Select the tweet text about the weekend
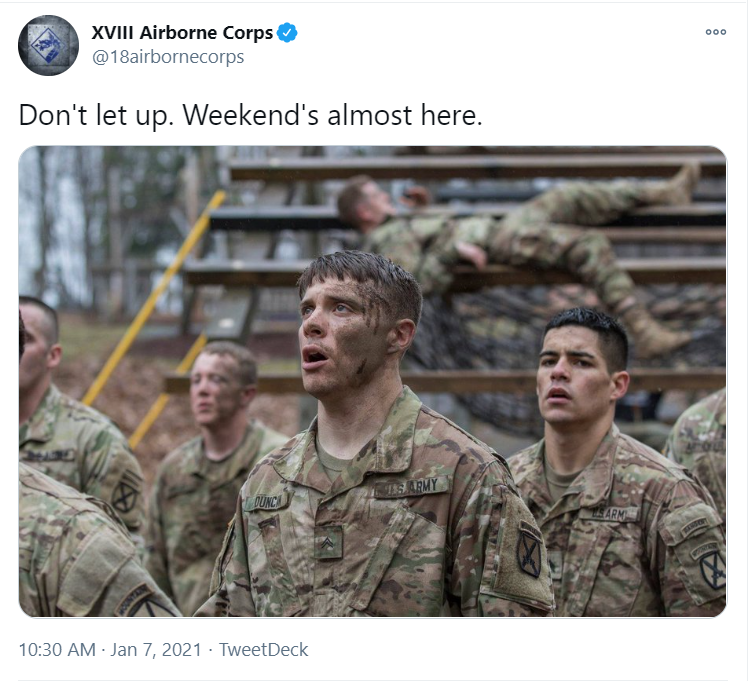The height and width of the screenshot is (681, 748). [251, 115]
